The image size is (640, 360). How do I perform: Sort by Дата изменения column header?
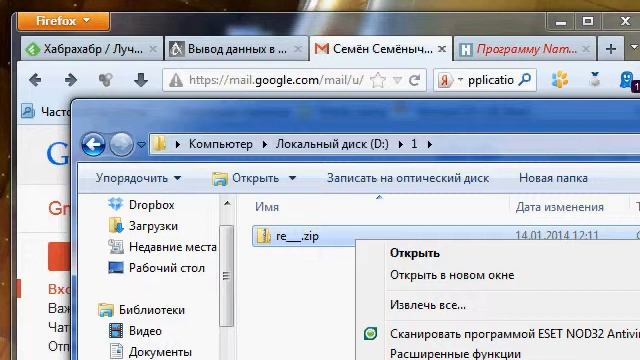(x=560, y=207)
